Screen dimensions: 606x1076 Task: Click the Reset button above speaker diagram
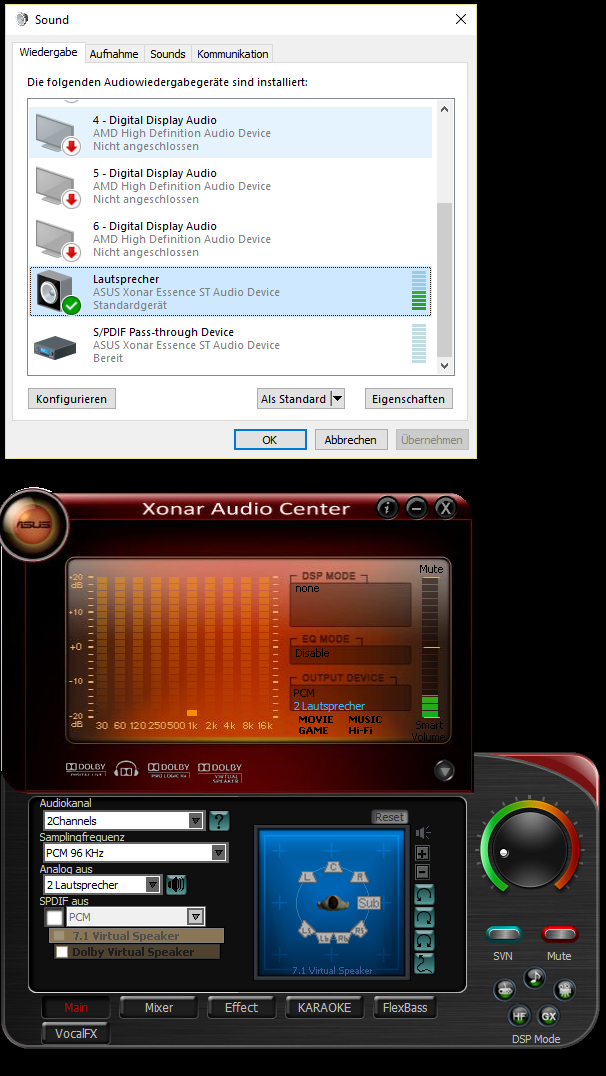pos(389,817)
